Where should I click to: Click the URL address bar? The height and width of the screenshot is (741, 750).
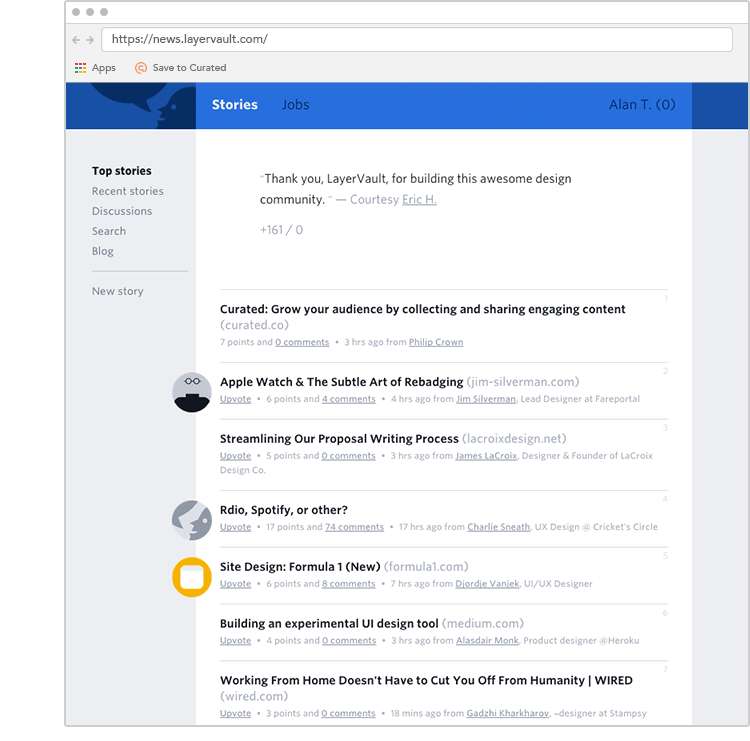pyautogui.click(x=417, y=40)
